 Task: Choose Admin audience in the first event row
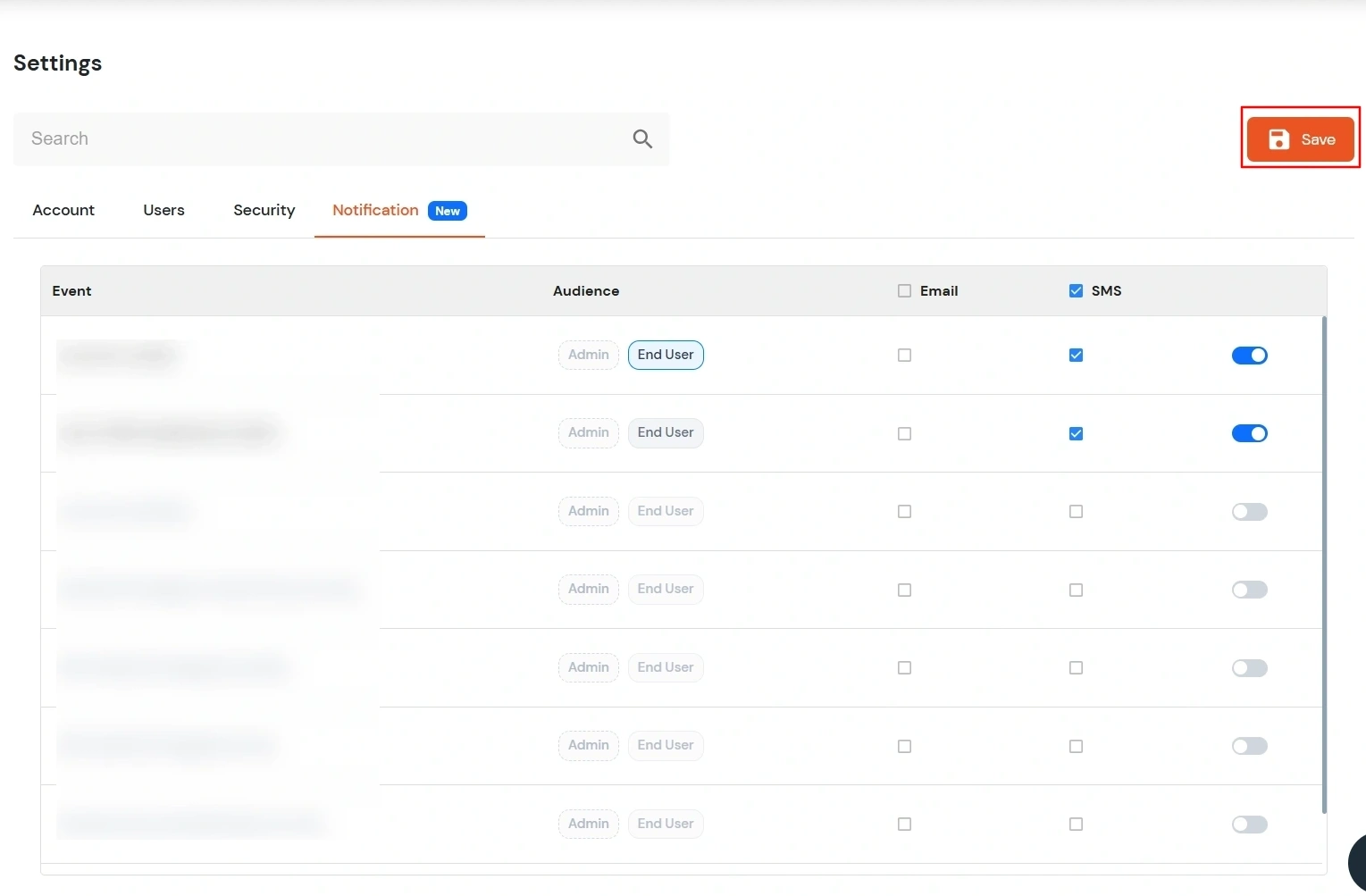click(589, 355)
